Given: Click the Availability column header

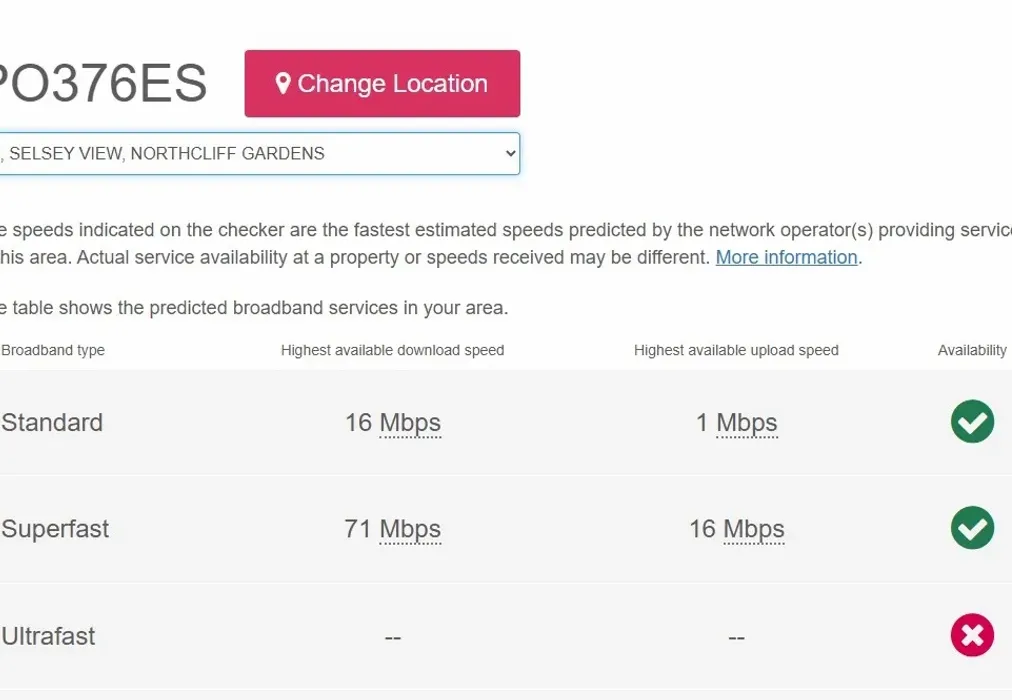Looking at the screenshot, I should 972,350.
